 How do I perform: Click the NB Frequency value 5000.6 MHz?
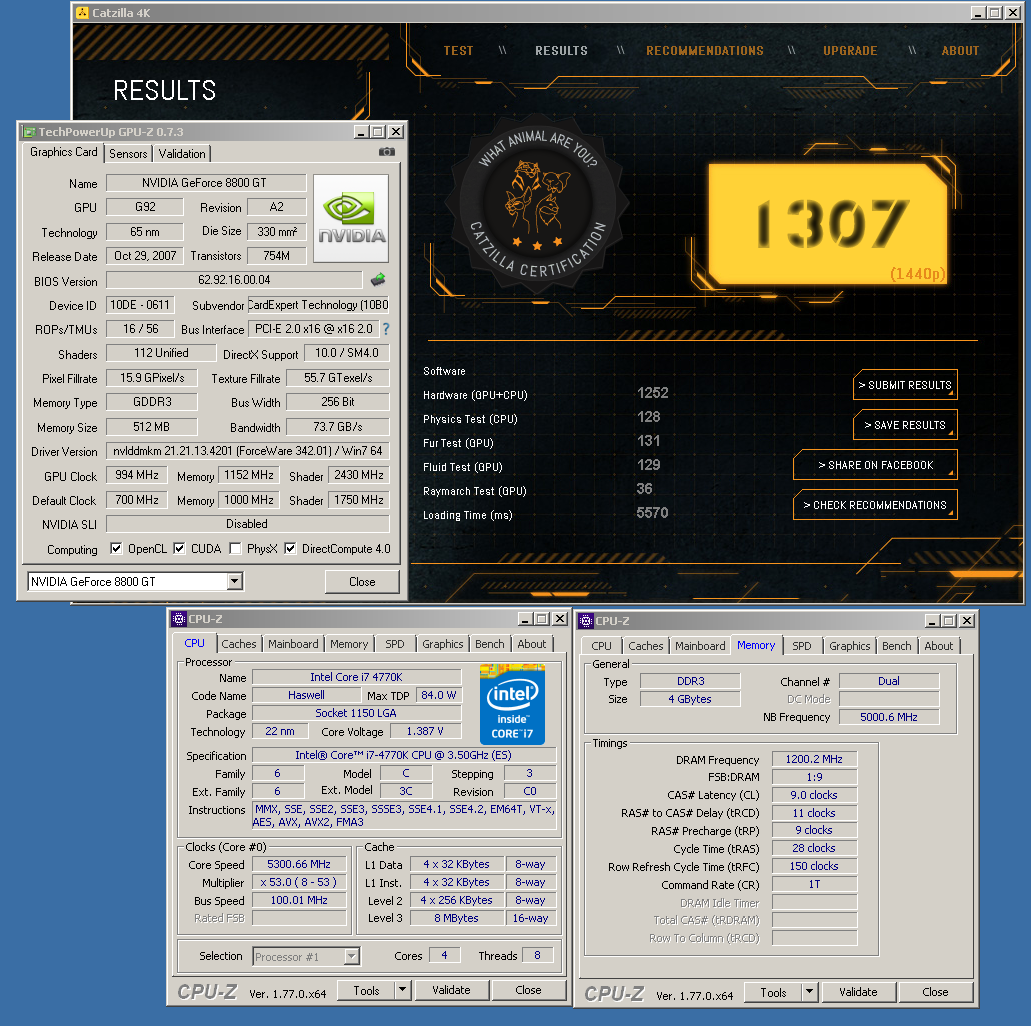(889, 717)
